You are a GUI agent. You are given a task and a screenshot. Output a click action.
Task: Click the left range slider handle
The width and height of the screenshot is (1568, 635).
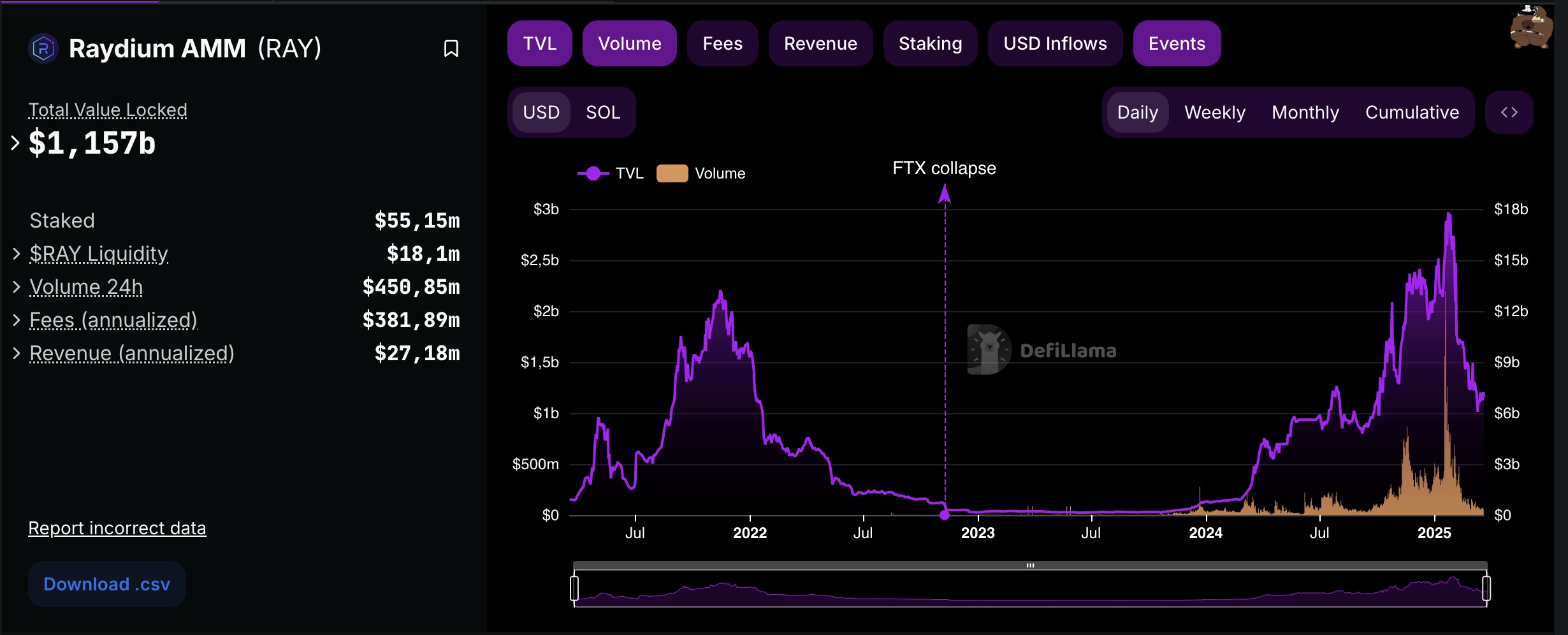pyautogui.click(x=574, y=588)
